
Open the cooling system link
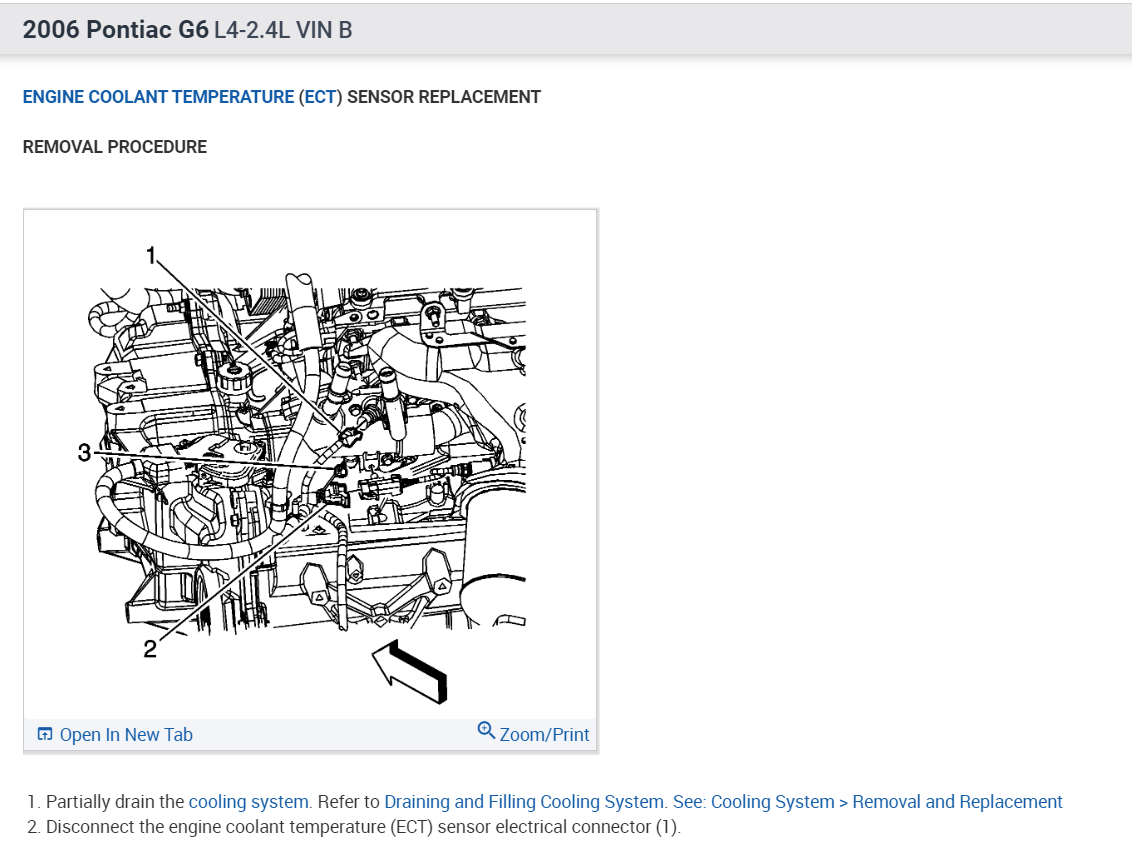tap(248, 802)
